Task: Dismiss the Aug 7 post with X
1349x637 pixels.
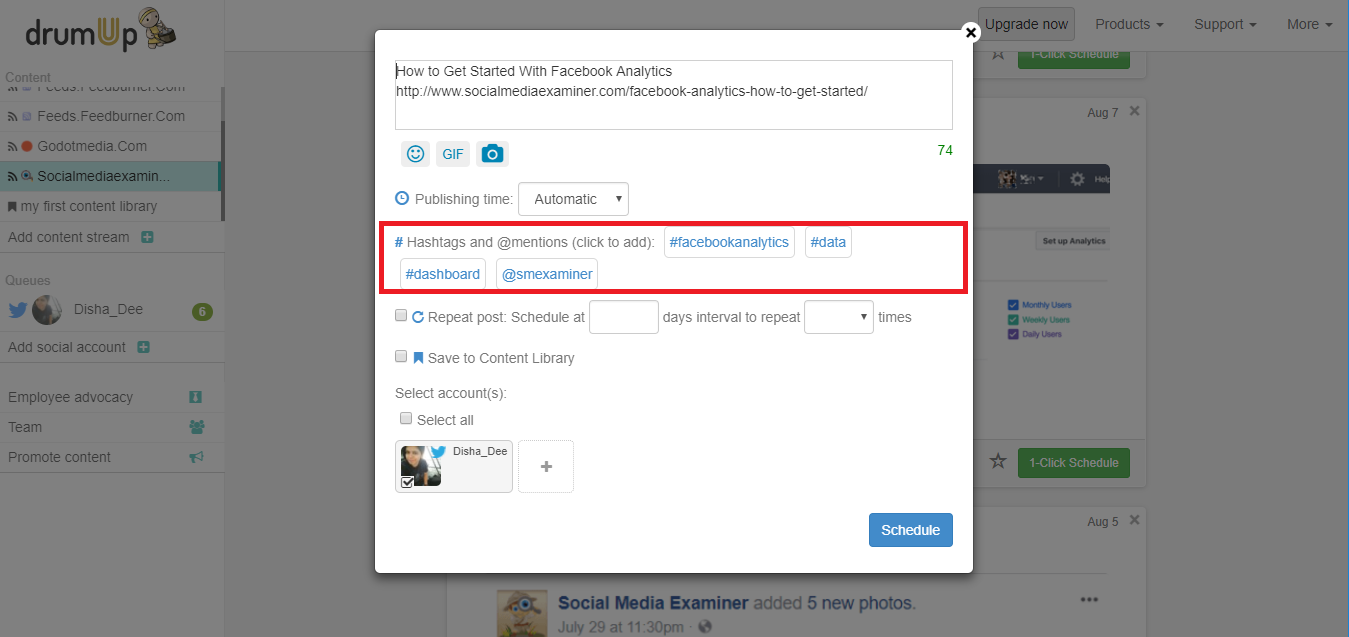Action: [x=1134, y=112]
